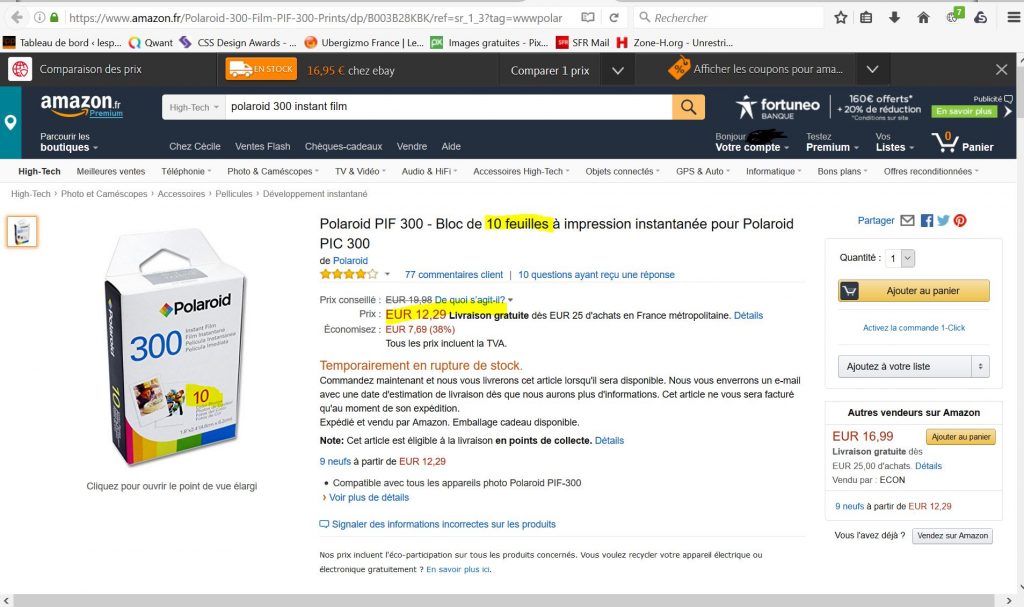Open the High-Tech search category dropdown
The width and height of the screenshot is (1024, 607).
click(x=194, y=107)
